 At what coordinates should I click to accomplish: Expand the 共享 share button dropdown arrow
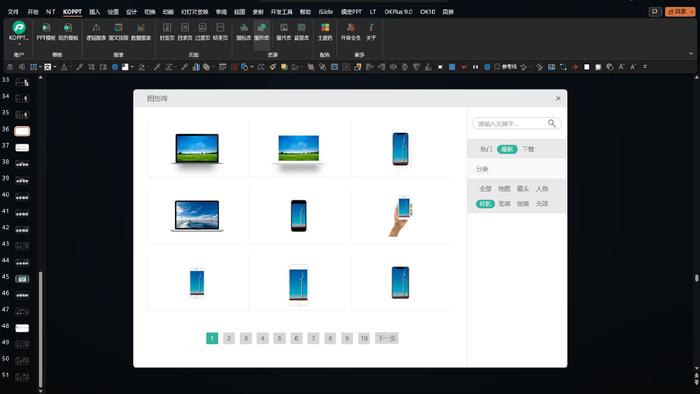click(692, 12)
